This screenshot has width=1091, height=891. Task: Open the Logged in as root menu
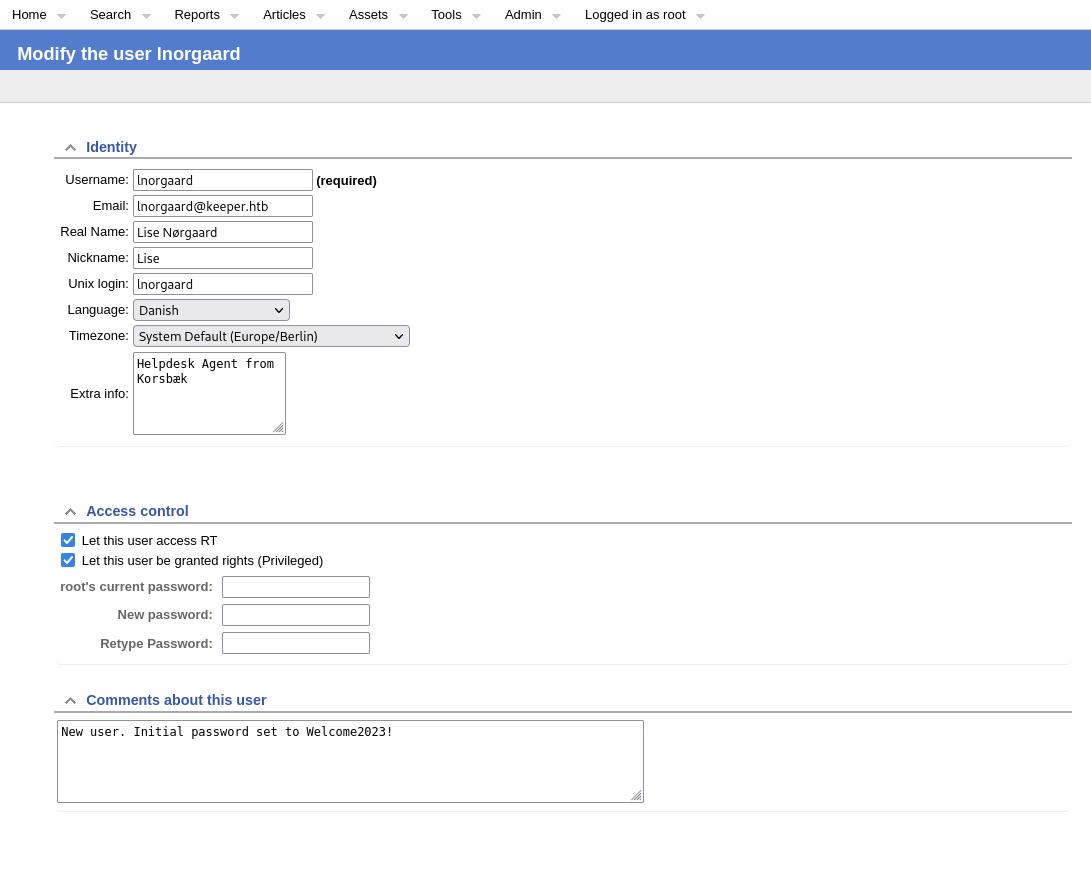pos(635,14)
